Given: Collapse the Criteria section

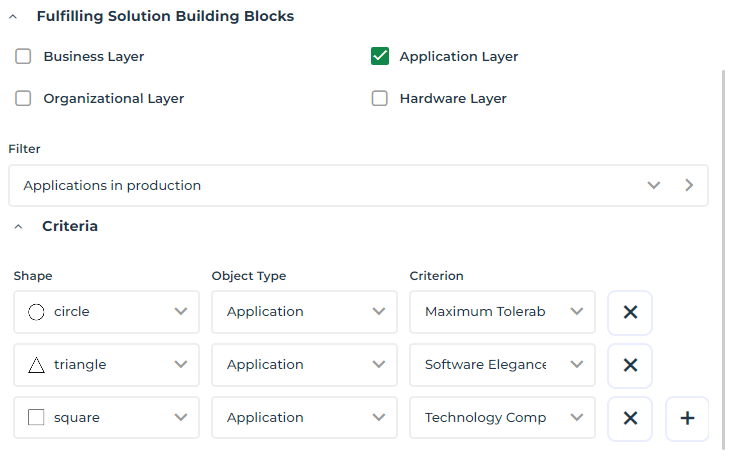Looking at the screenshot, I should pyautogui.click(x=18, y=227).
